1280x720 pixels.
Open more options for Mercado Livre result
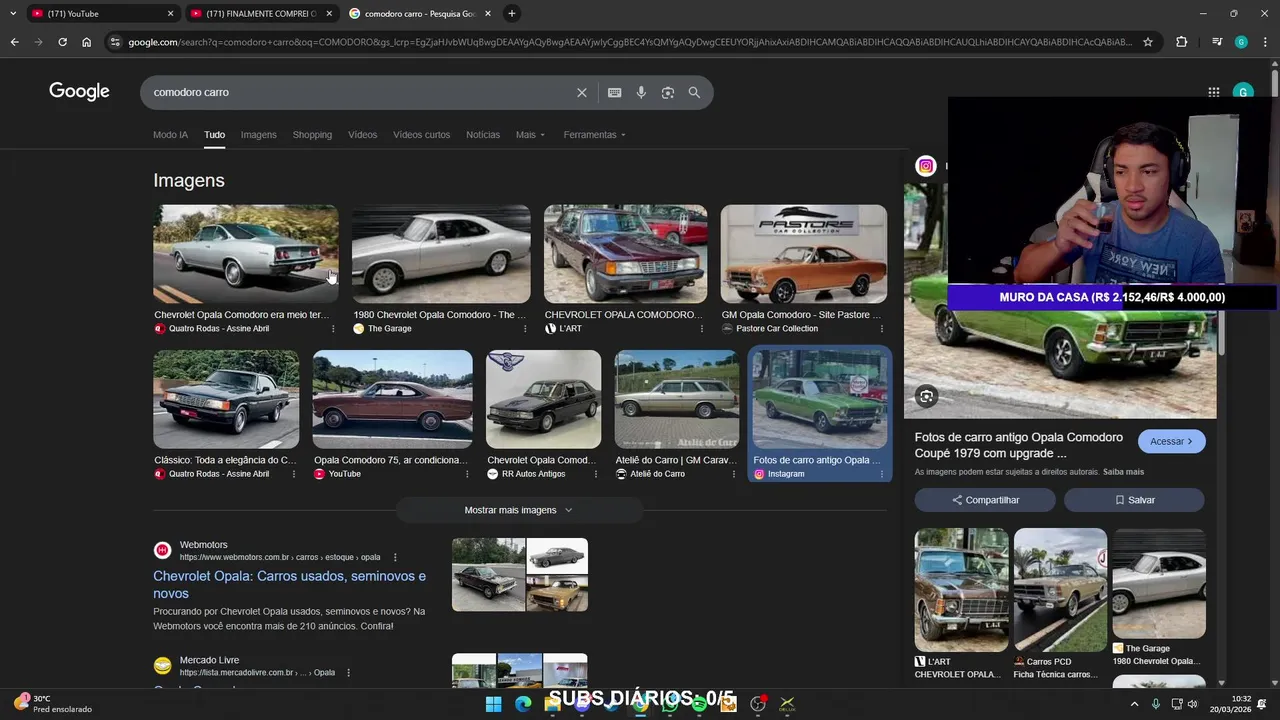[x=348, y=673]
